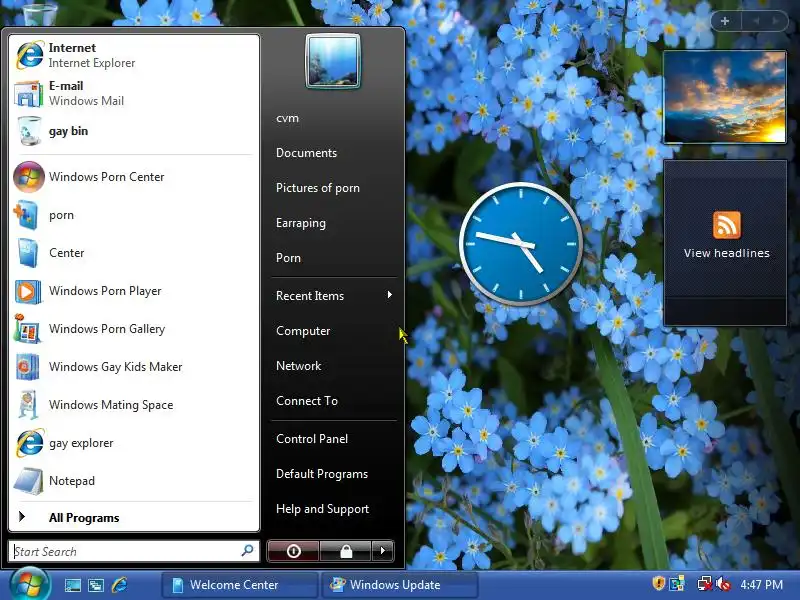Switch to Windows Update taskbar button
Screen dimensions: 800x600
(400, 585)
